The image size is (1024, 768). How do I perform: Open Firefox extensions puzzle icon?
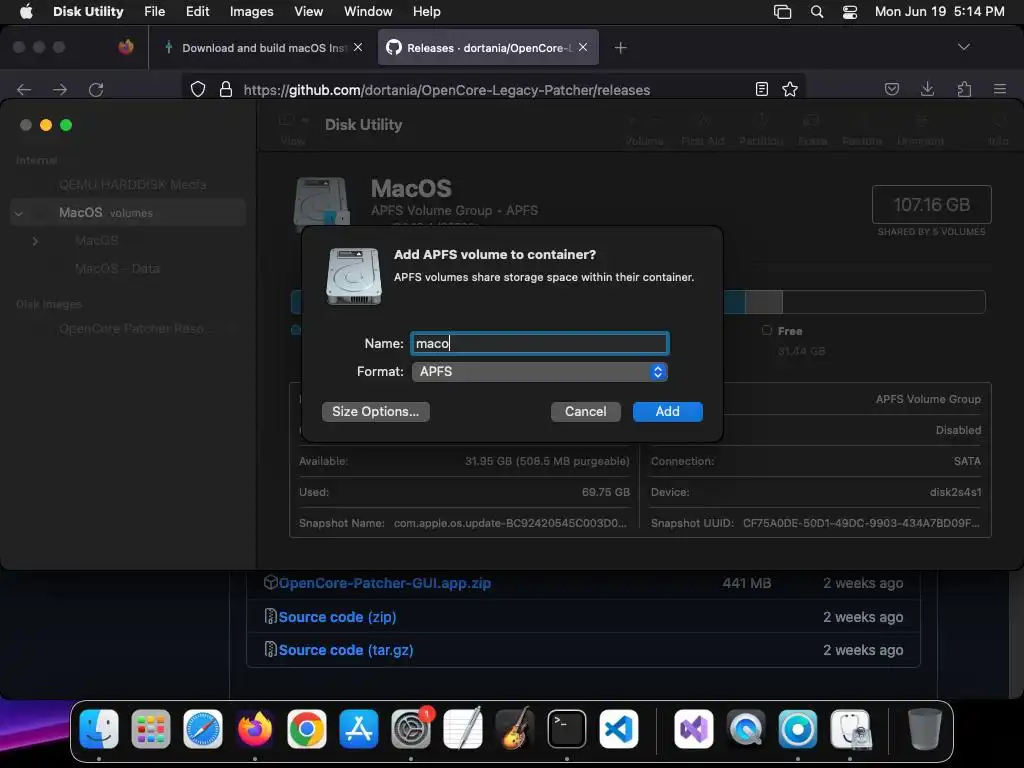coord(964,89)
